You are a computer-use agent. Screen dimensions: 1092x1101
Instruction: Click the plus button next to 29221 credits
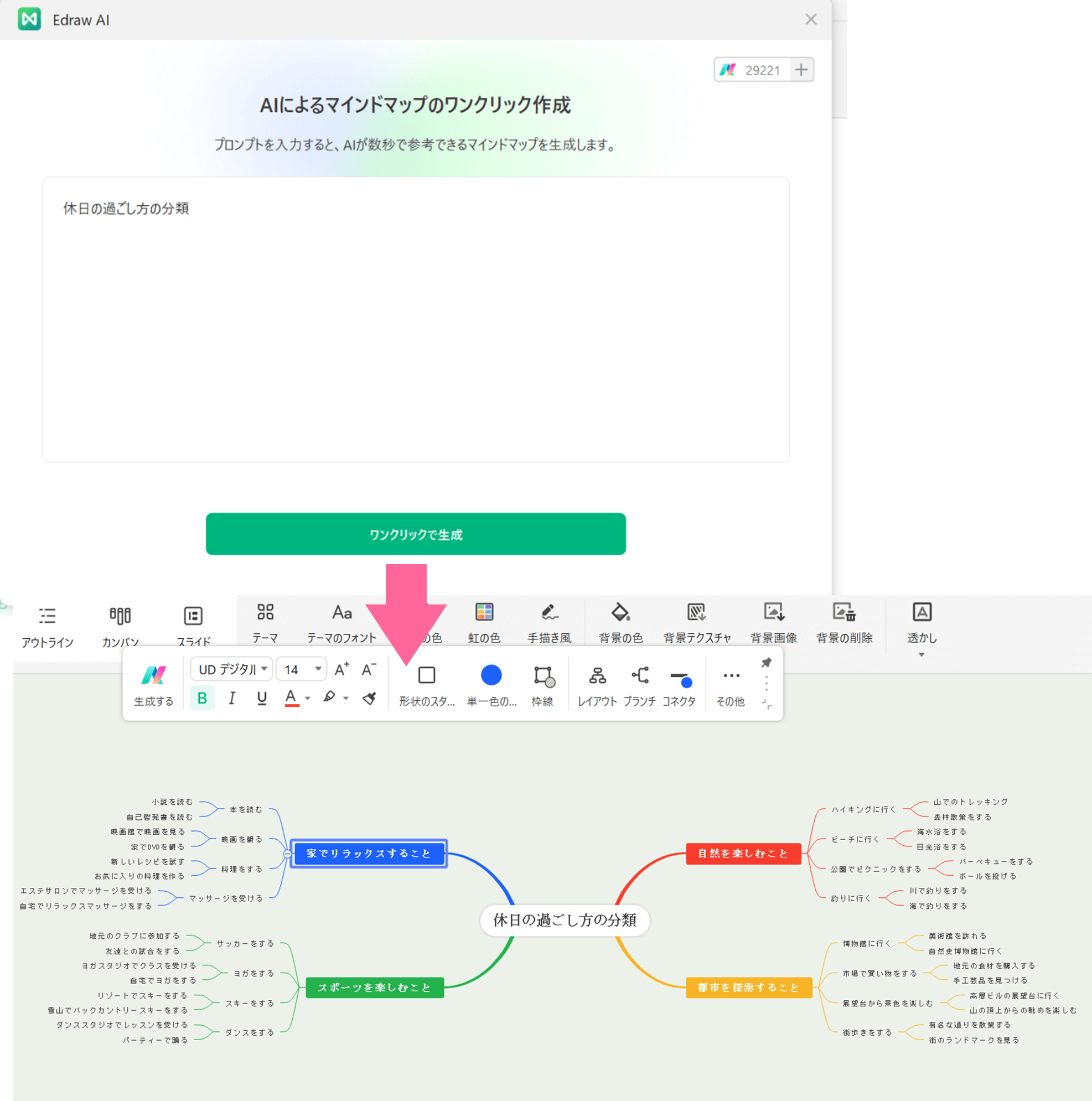[801, 70]
